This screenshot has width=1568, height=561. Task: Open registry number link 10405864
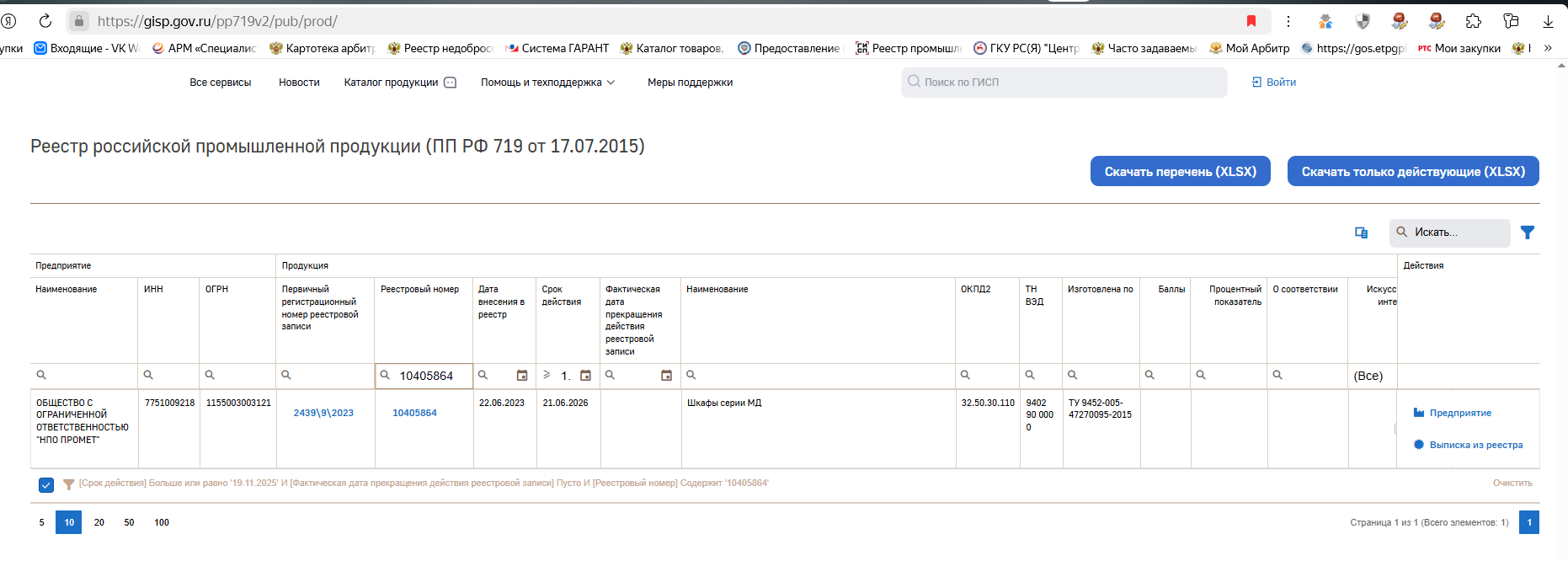[x=414, y=413]
